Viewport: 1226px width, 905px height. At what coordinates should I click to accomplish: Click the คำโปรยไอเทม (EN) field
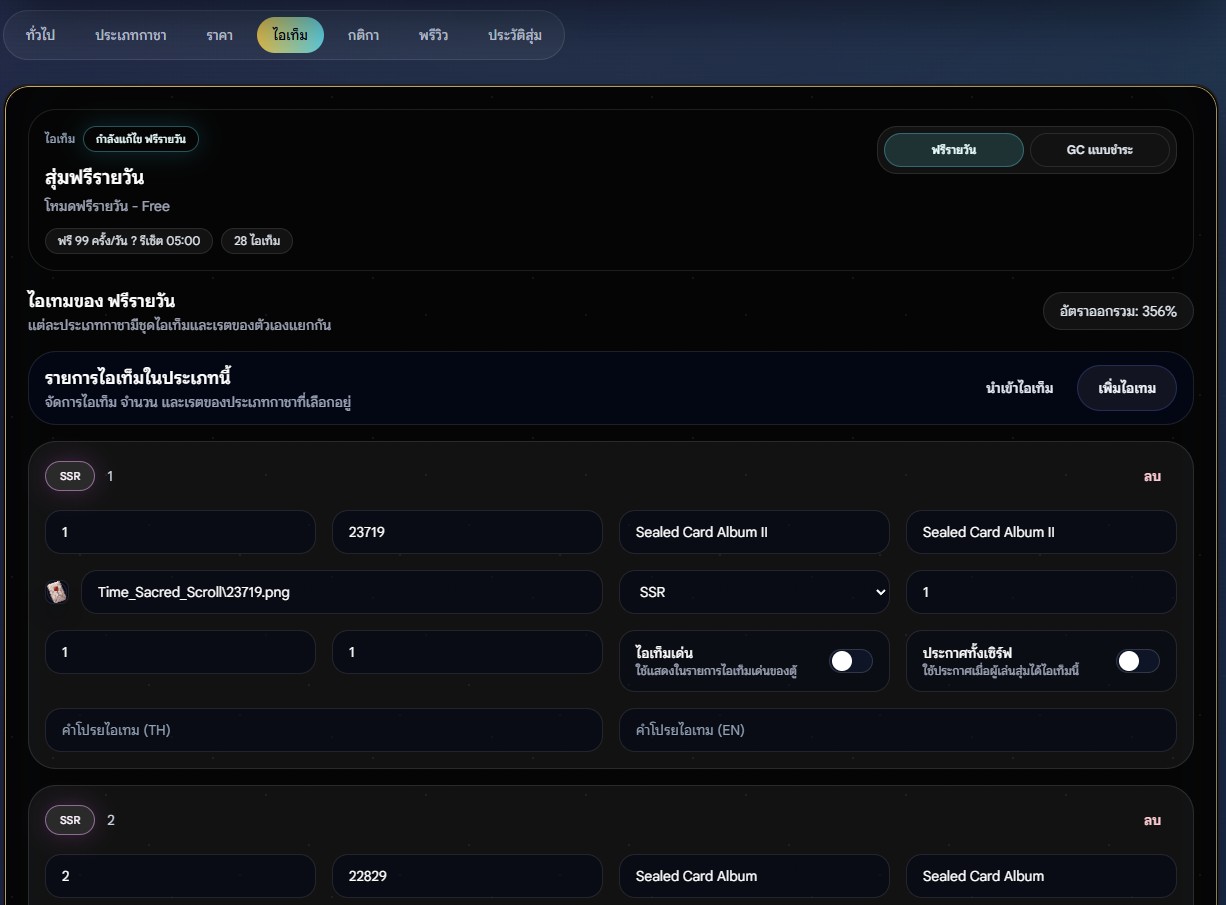[x=898, y=730]
